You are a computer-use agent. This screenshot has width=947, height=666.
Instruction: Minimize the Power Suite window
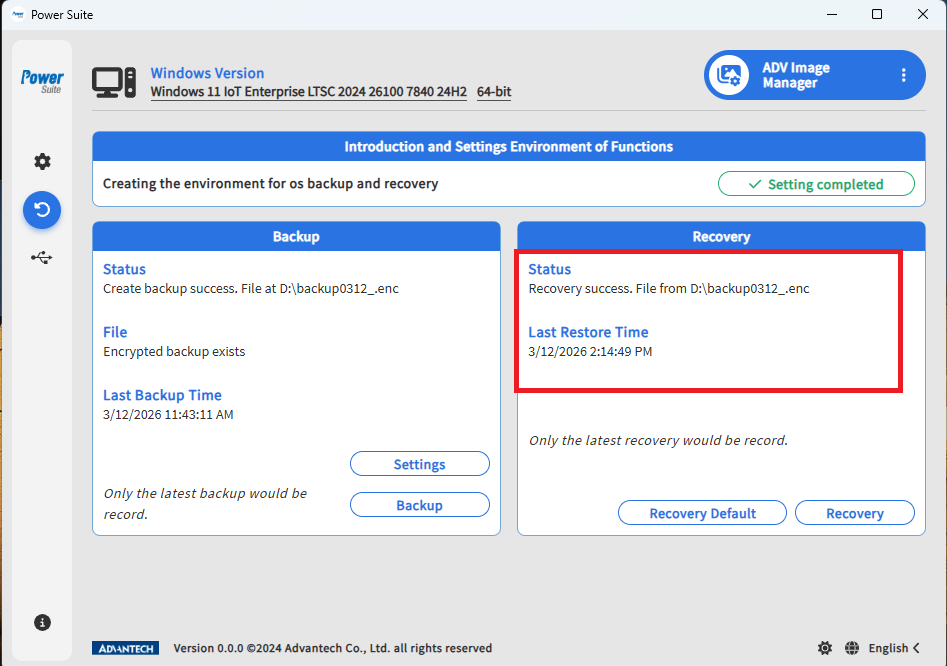[832, 14]
